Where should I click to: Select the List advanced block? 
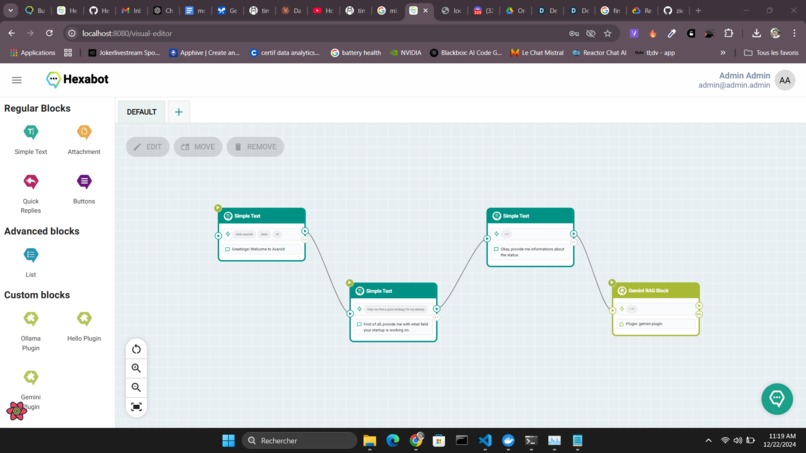(31, 263)
